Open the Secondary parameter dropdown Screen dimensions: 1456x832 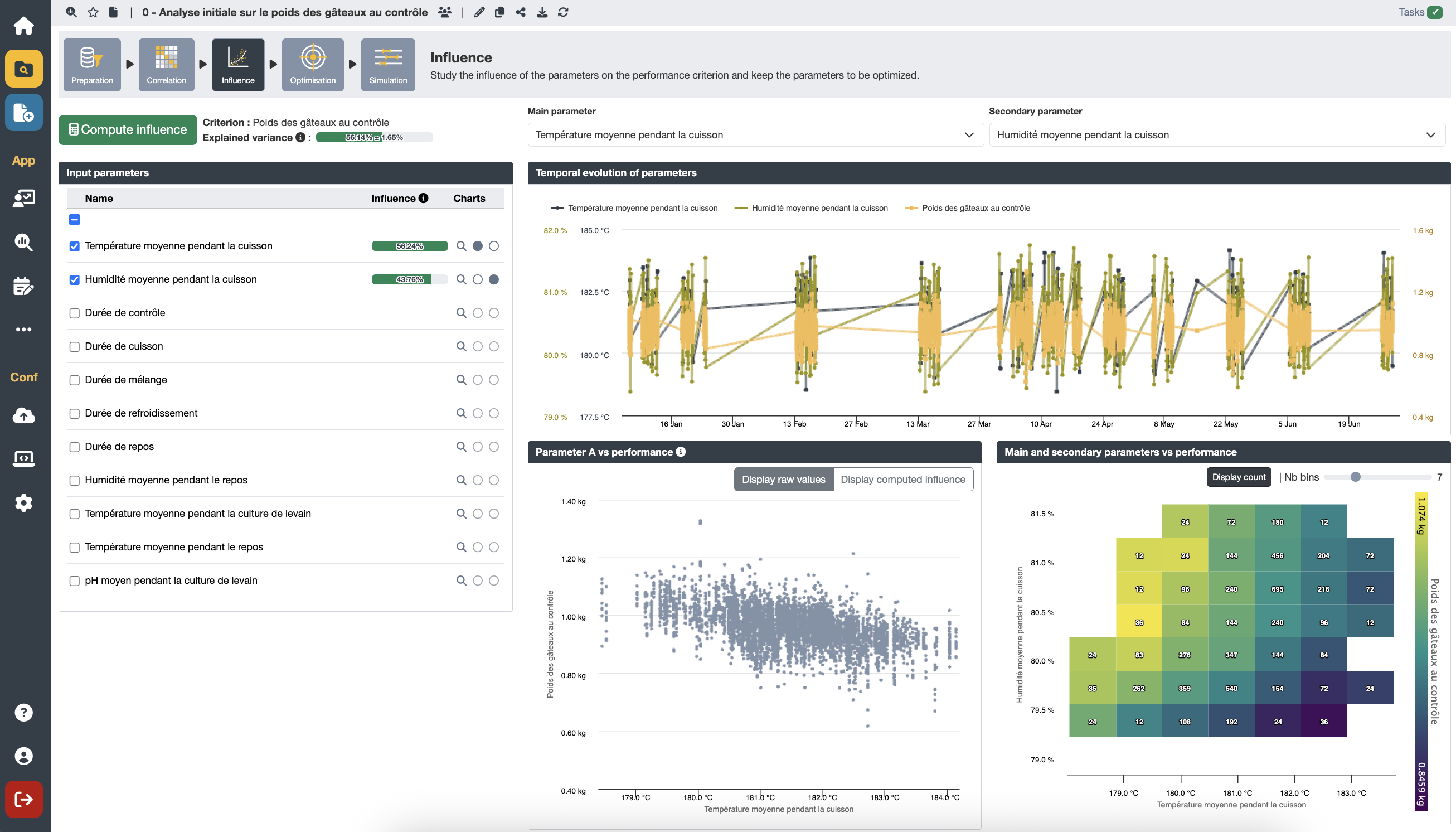[1217, 135]
